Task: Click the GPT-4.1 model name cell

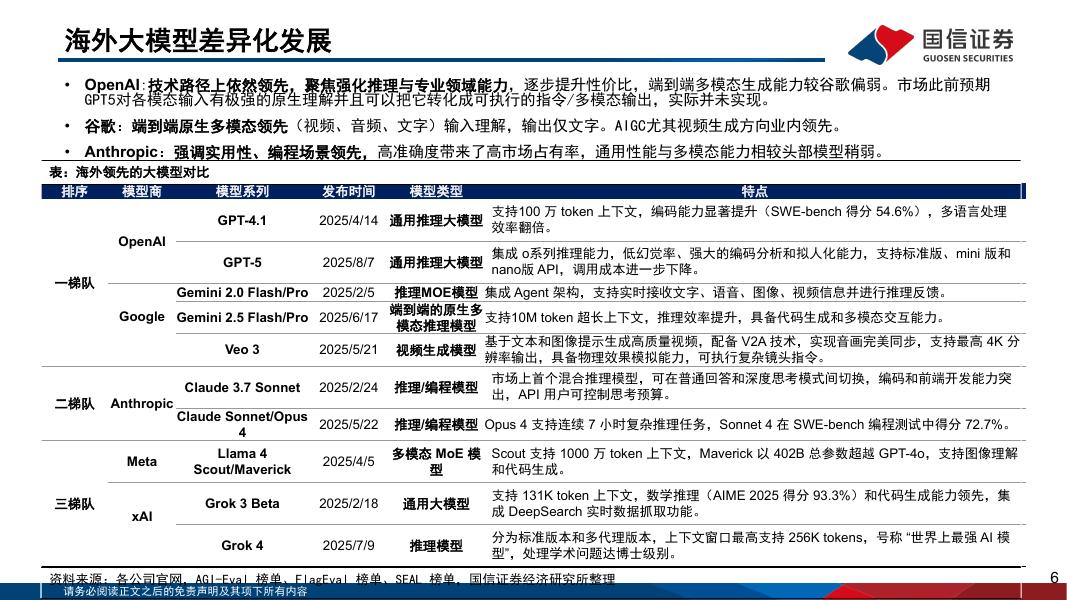Action: click(x=244, y=218)
